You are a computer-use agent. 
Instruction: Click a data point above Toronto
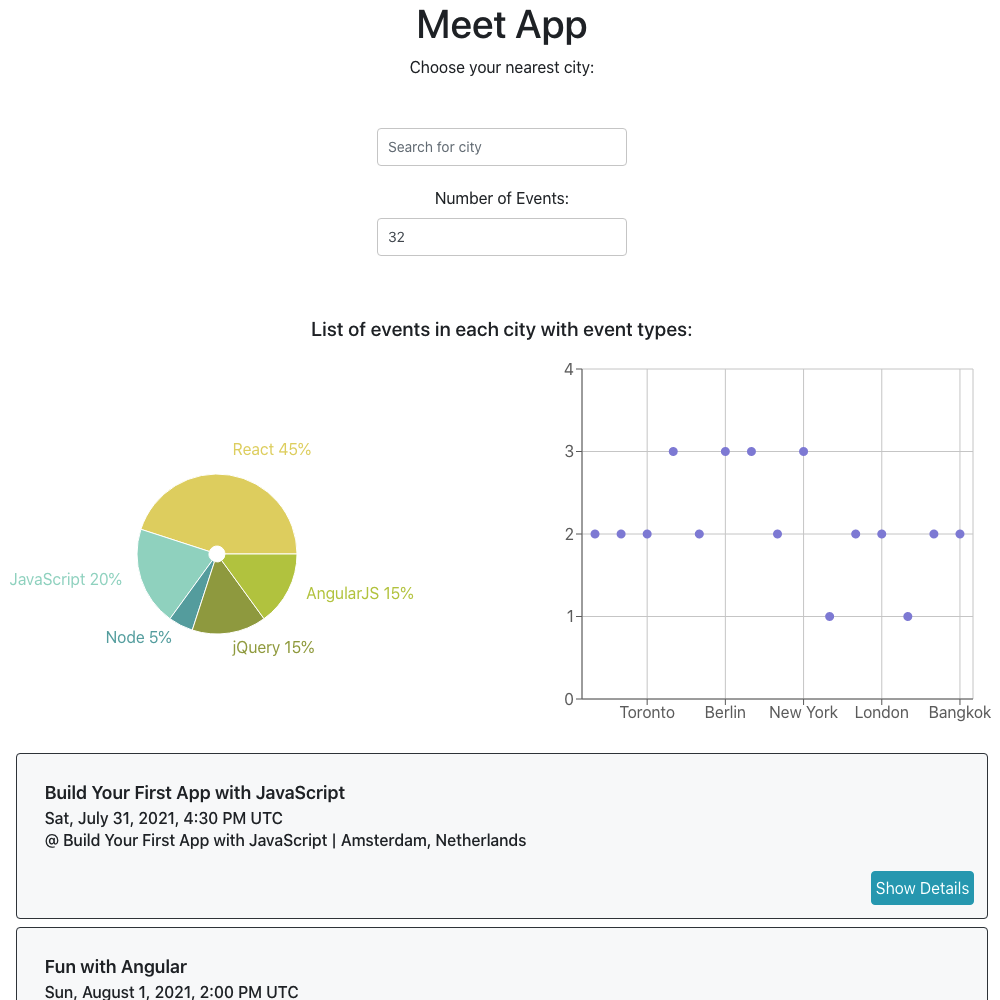tap(647, 533)
